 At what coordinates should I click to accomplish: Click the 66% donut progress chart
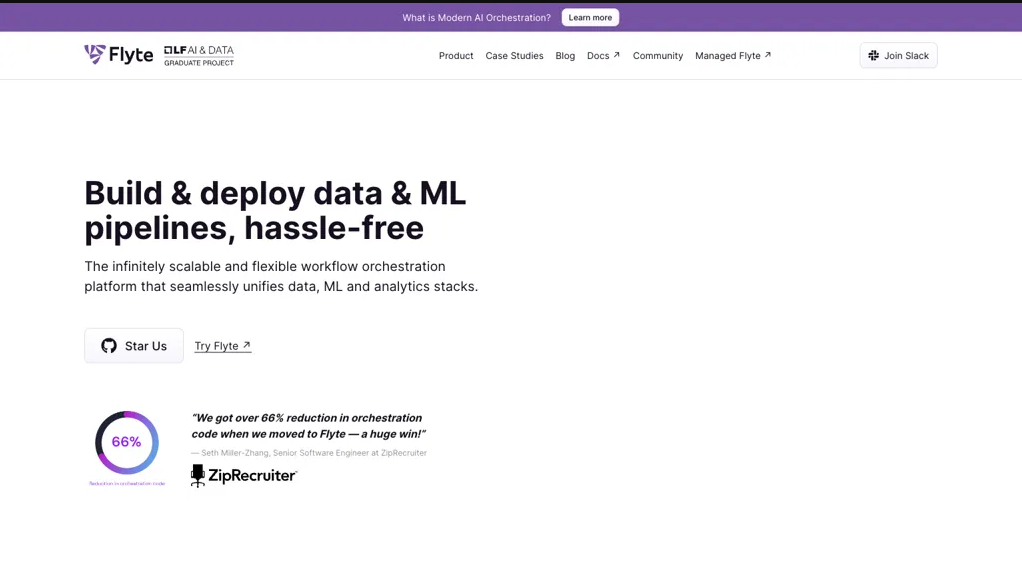127,442
